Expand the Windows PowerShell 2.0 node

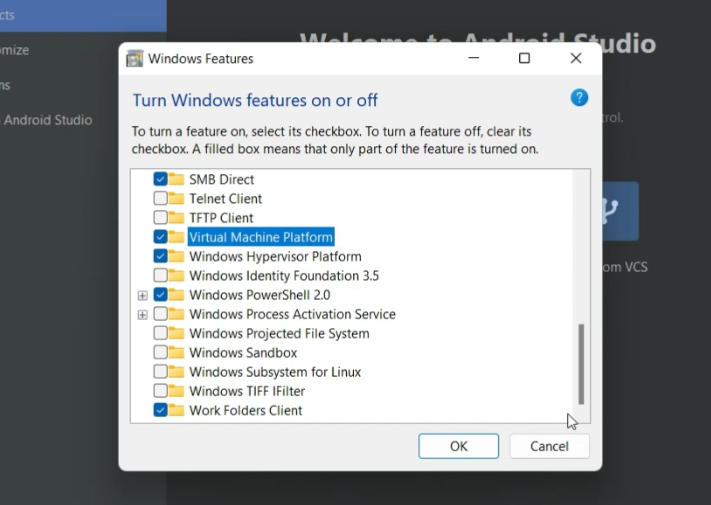pyautogui.click(x=142, y=296)
